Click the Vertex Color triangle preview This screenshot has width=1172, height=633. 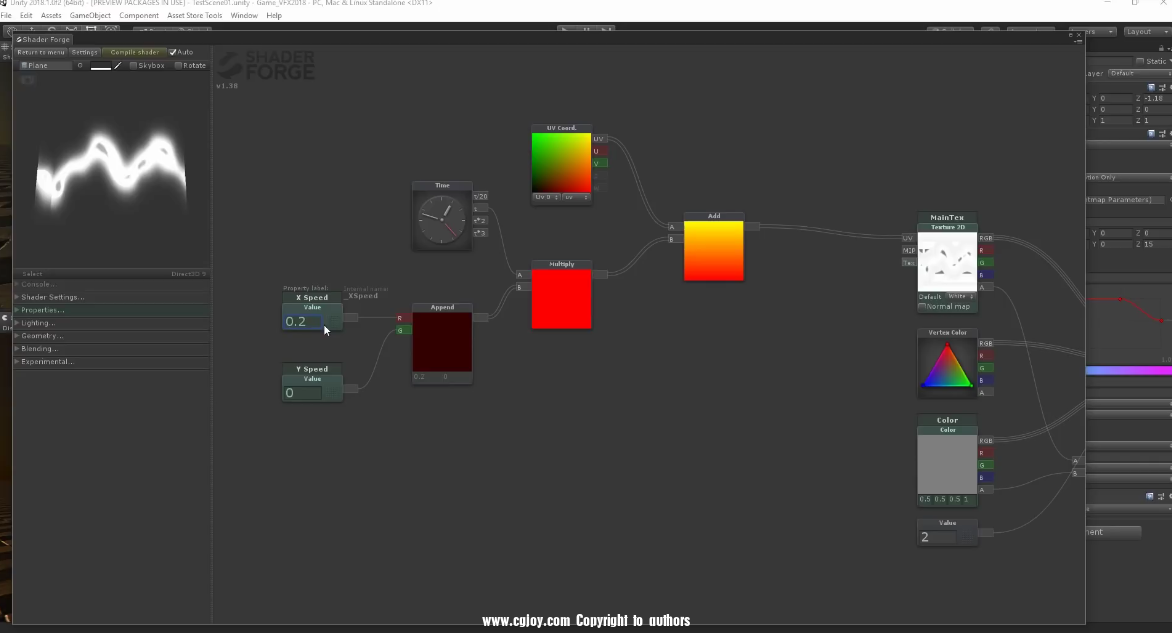pos(947,365)
